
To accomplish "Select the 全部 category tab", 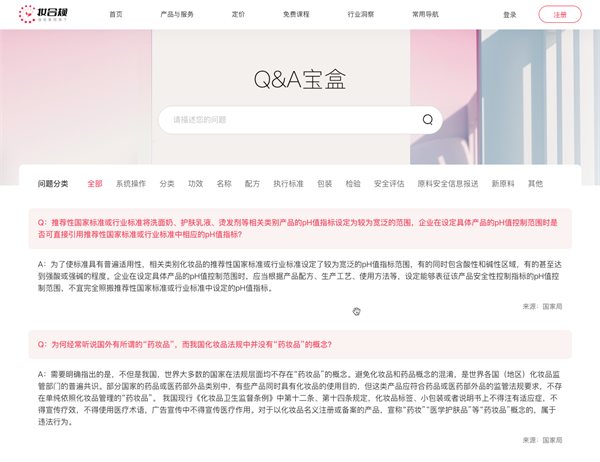I will (x=95, y=184).
